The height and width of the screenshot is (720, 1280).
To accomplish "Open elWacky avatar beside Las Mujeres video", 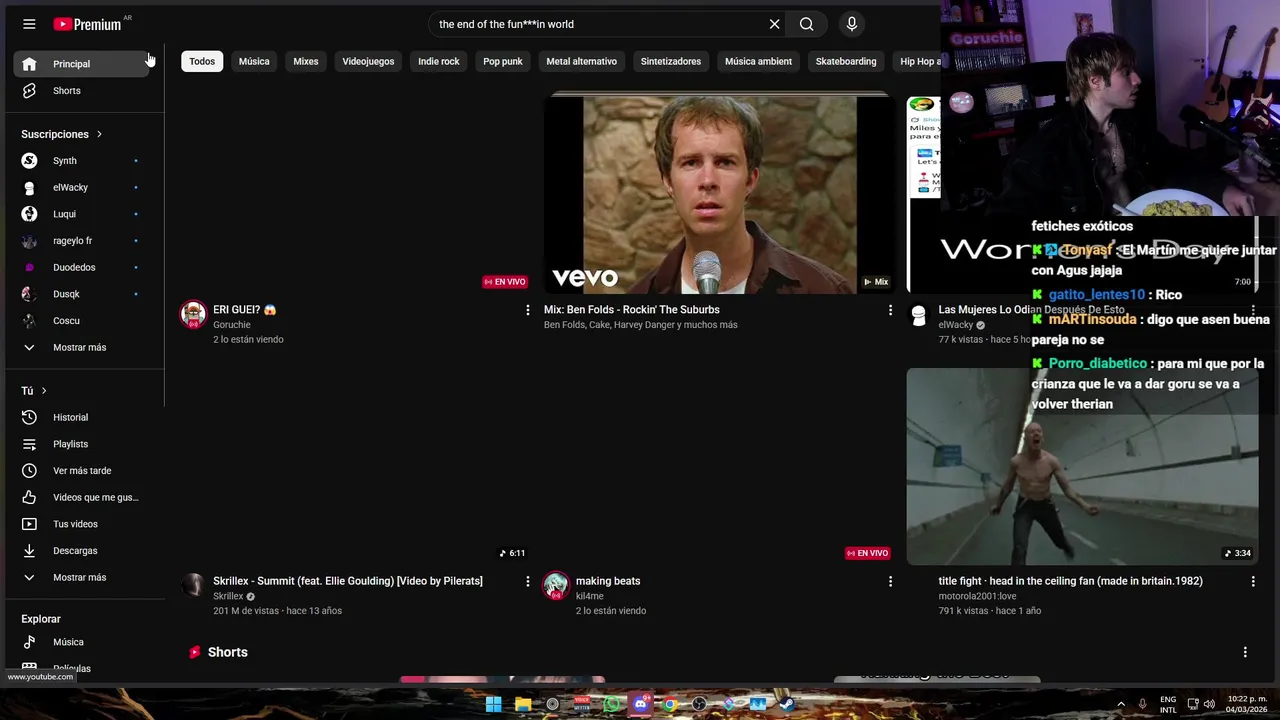I will (x=918, y=315).
